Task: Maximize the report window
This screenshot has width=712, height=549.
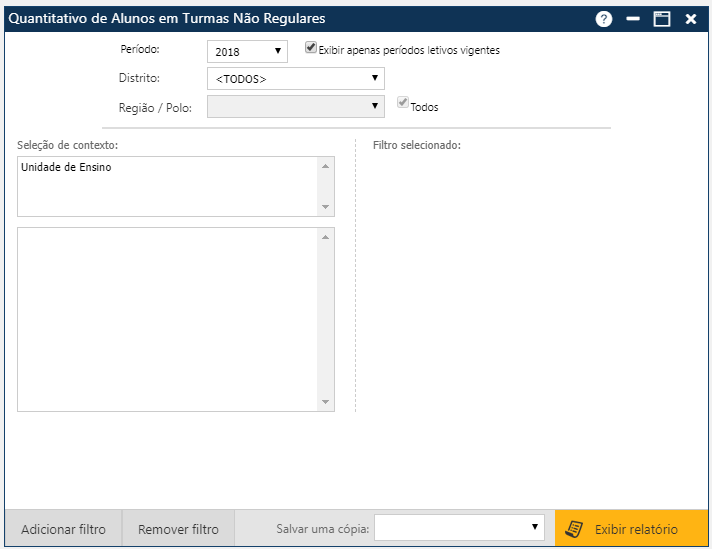Action: tap(661, 19)
